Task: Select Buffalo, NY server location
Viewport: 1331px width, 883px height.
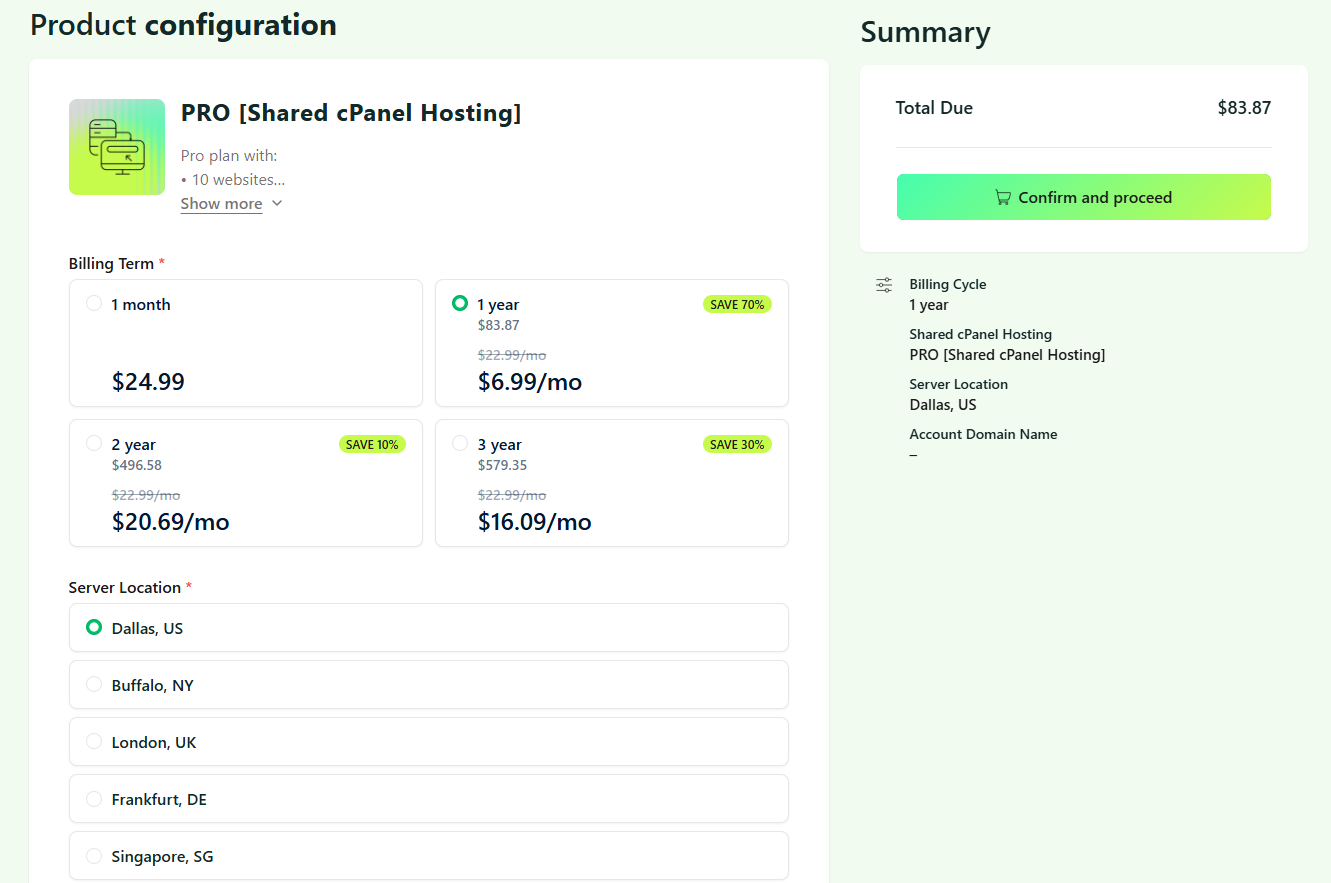Action: click(x=429, y=685)
